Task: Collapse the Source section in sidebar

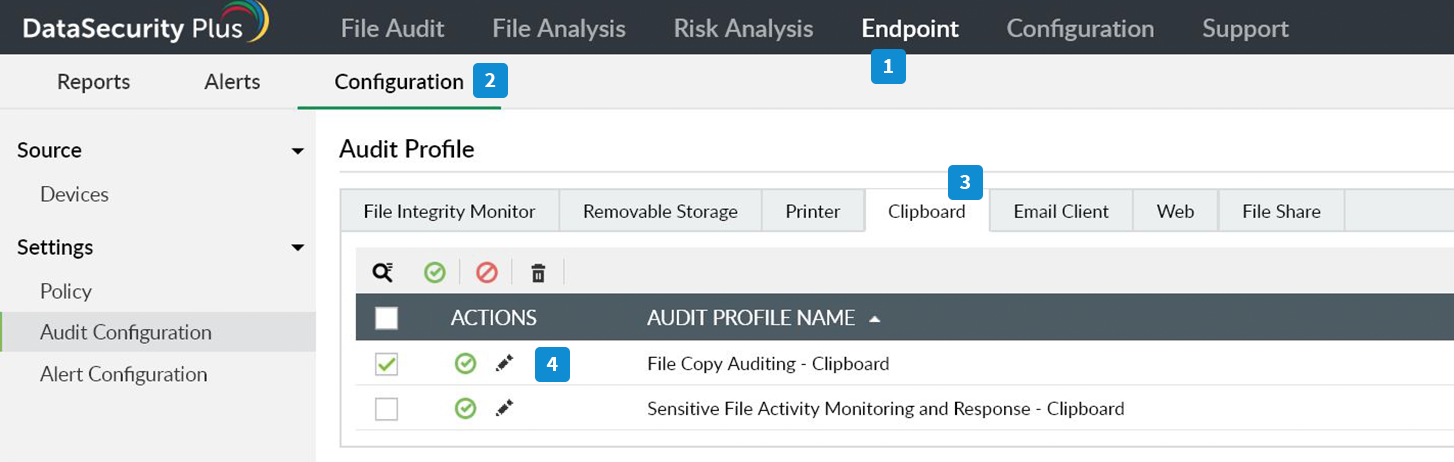Action: coord(297,151)
